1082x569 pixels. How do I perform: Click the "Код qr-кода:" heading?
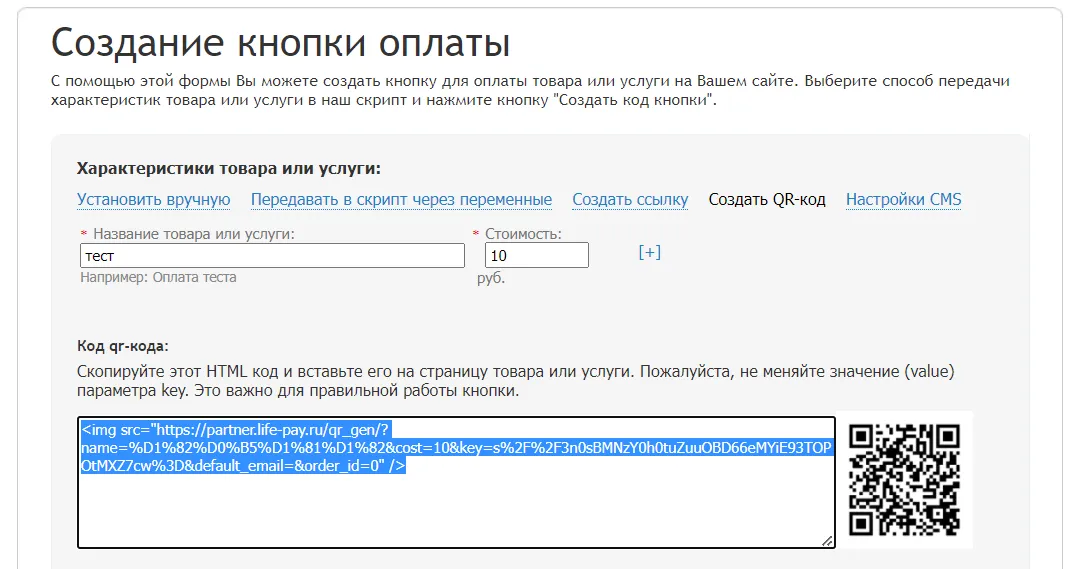123,346
